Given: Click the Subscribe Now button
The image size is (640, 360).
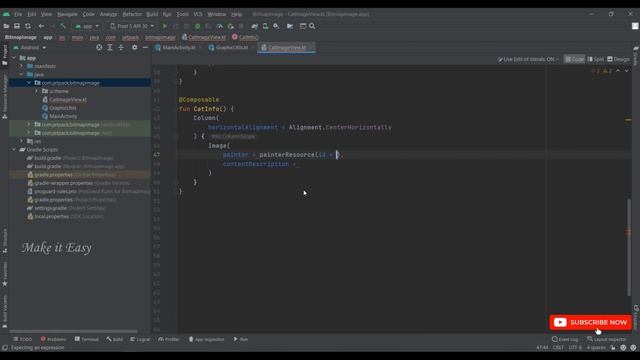Looking at the screenshot, I should click(590, 322).
